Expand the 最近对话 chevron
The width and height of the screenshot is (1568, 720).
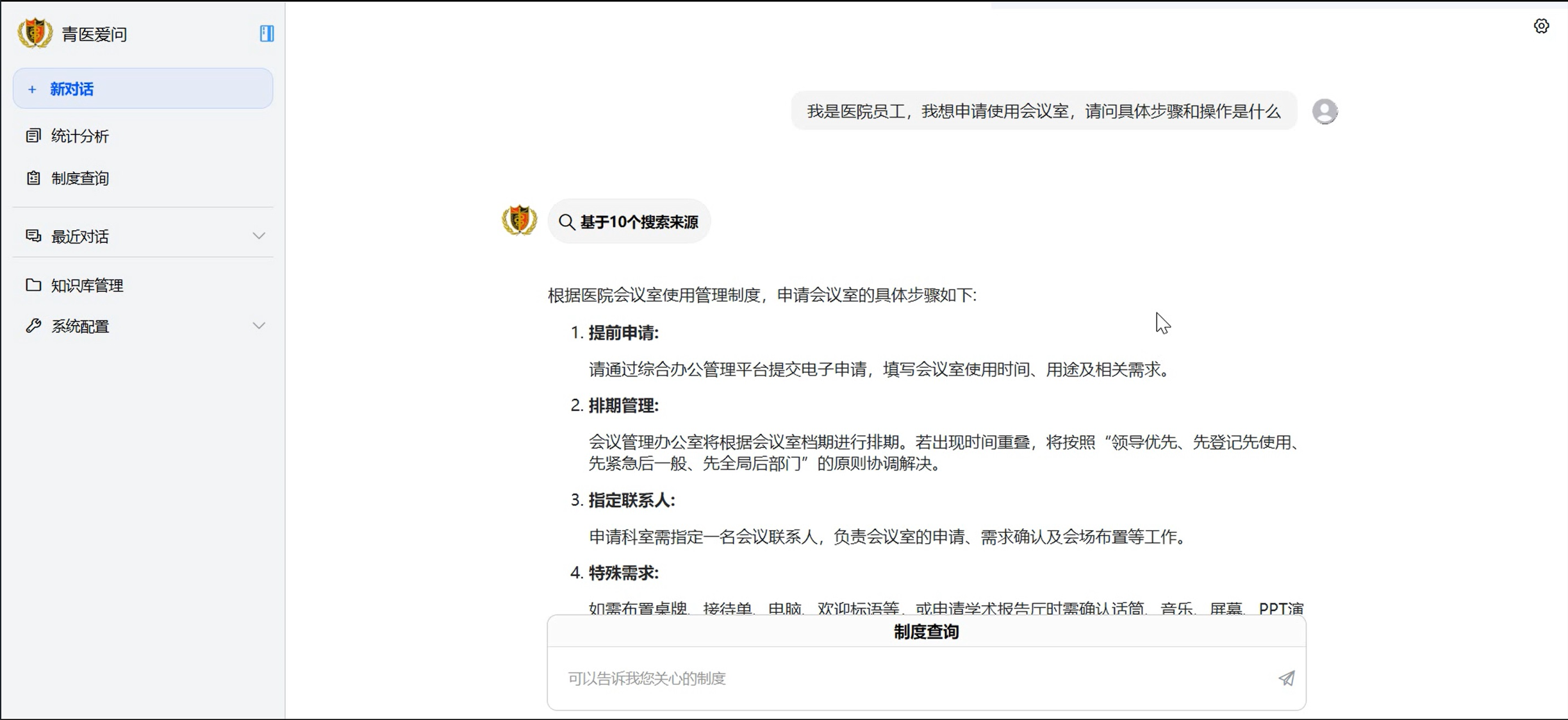click(x=259, y=236)
